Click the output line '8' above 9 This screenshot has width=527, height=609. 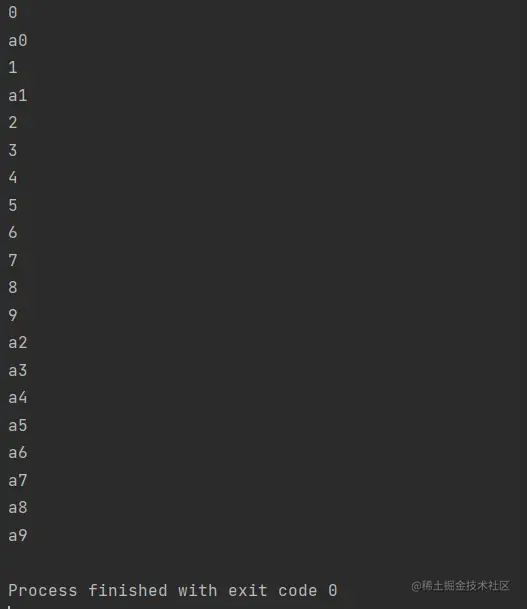pos(13,287)
